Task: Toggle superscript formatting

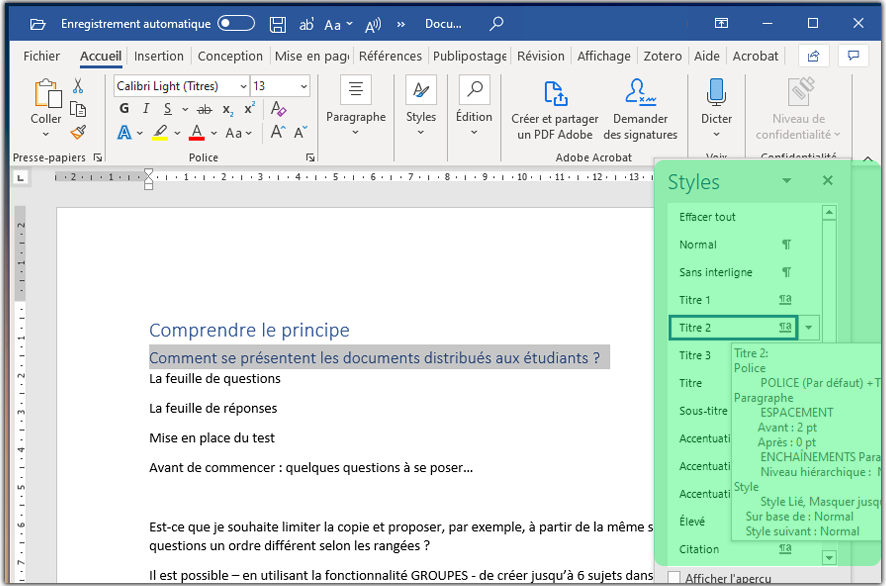Action: [249, 108]
